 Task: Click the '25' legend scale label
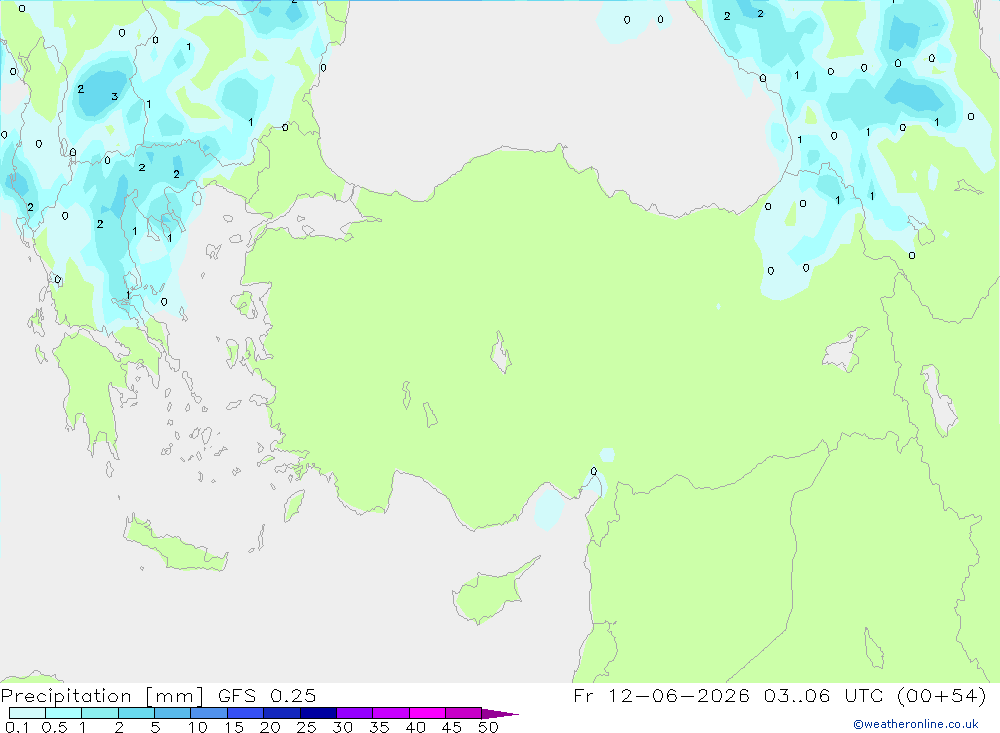point(306,727)
